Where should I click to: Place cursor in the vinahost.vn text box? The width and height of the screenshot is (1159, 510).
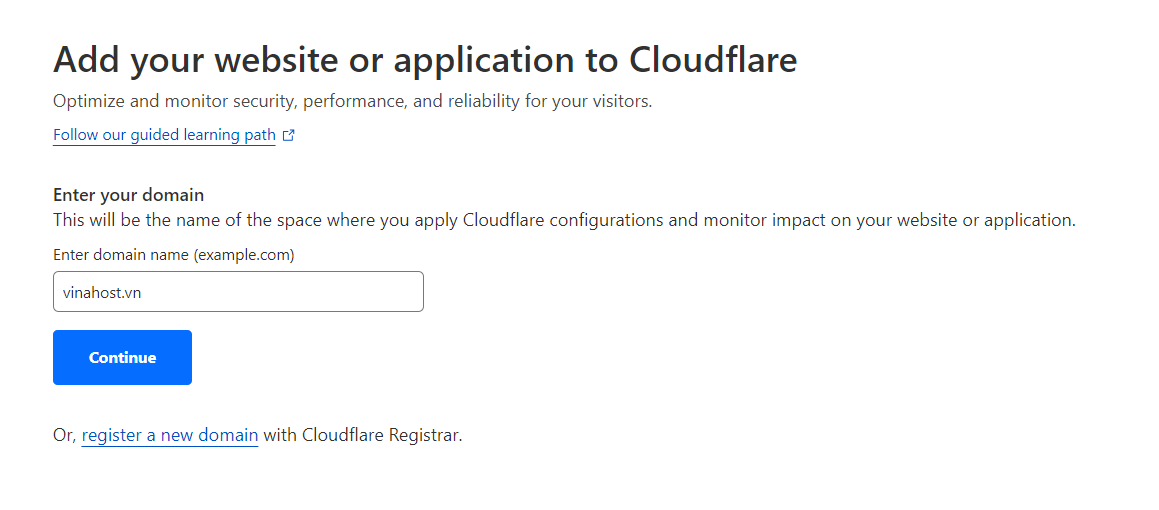pyautogui.click(x=238, y=292)
